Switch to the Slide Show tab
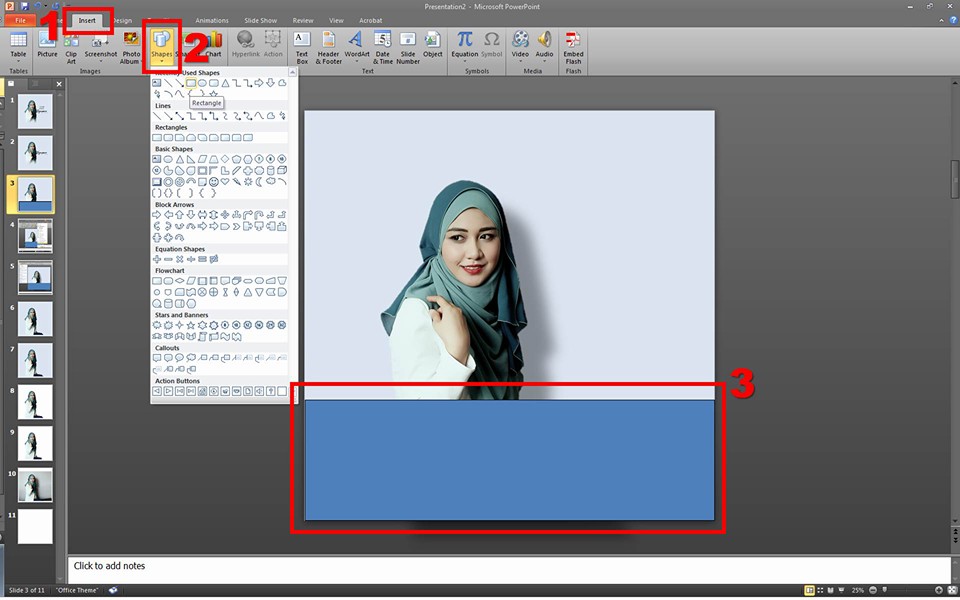960x600 pixels. click(x=260, y=20)
